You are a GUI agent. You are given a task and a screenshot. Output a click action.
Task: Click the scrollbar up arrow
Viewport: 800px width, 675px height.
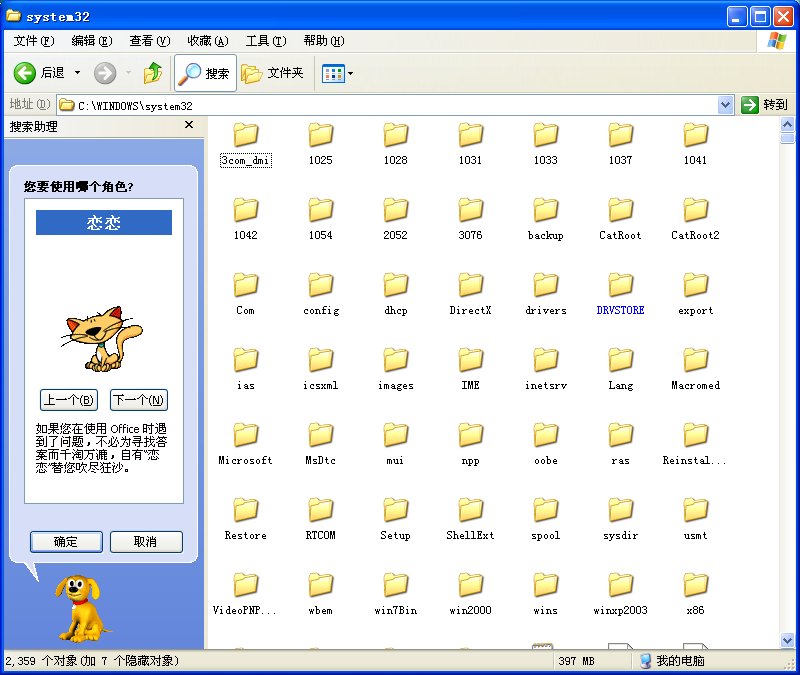click(x=787, y=124)
